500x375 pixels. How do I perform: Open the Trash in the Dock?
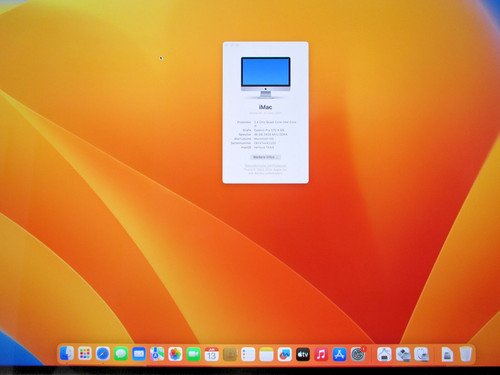point(466,354)
